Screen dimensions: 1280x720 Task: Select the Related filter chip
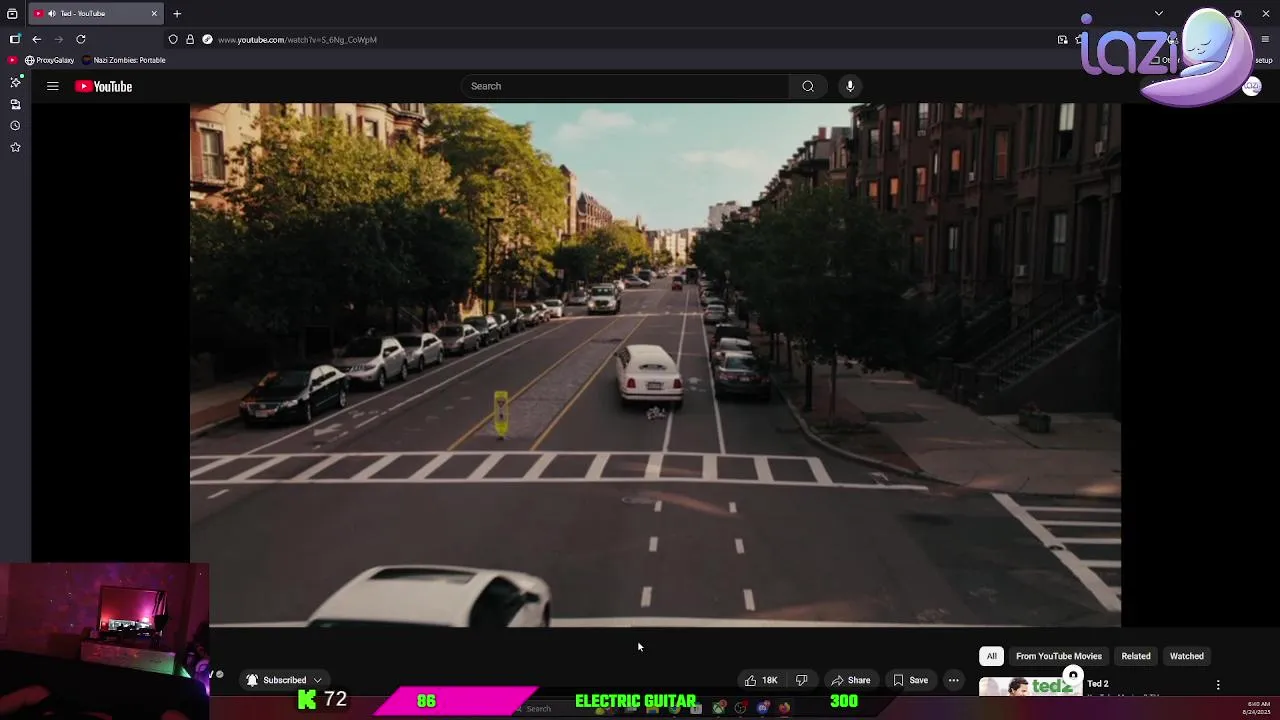click(1136, 656)
